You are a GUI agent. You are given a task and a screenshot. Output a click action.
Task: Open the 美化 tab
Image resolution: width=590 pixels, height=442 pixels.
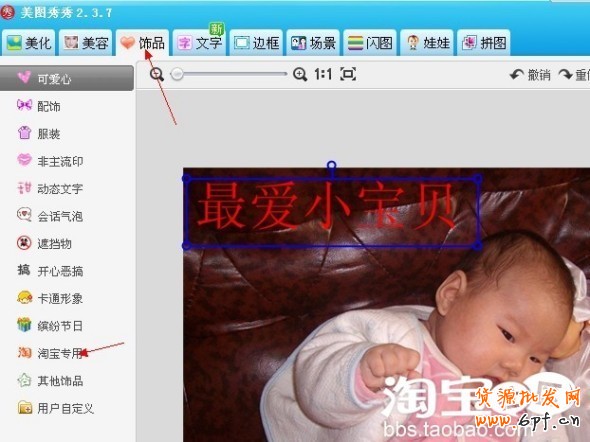point(29,43)
